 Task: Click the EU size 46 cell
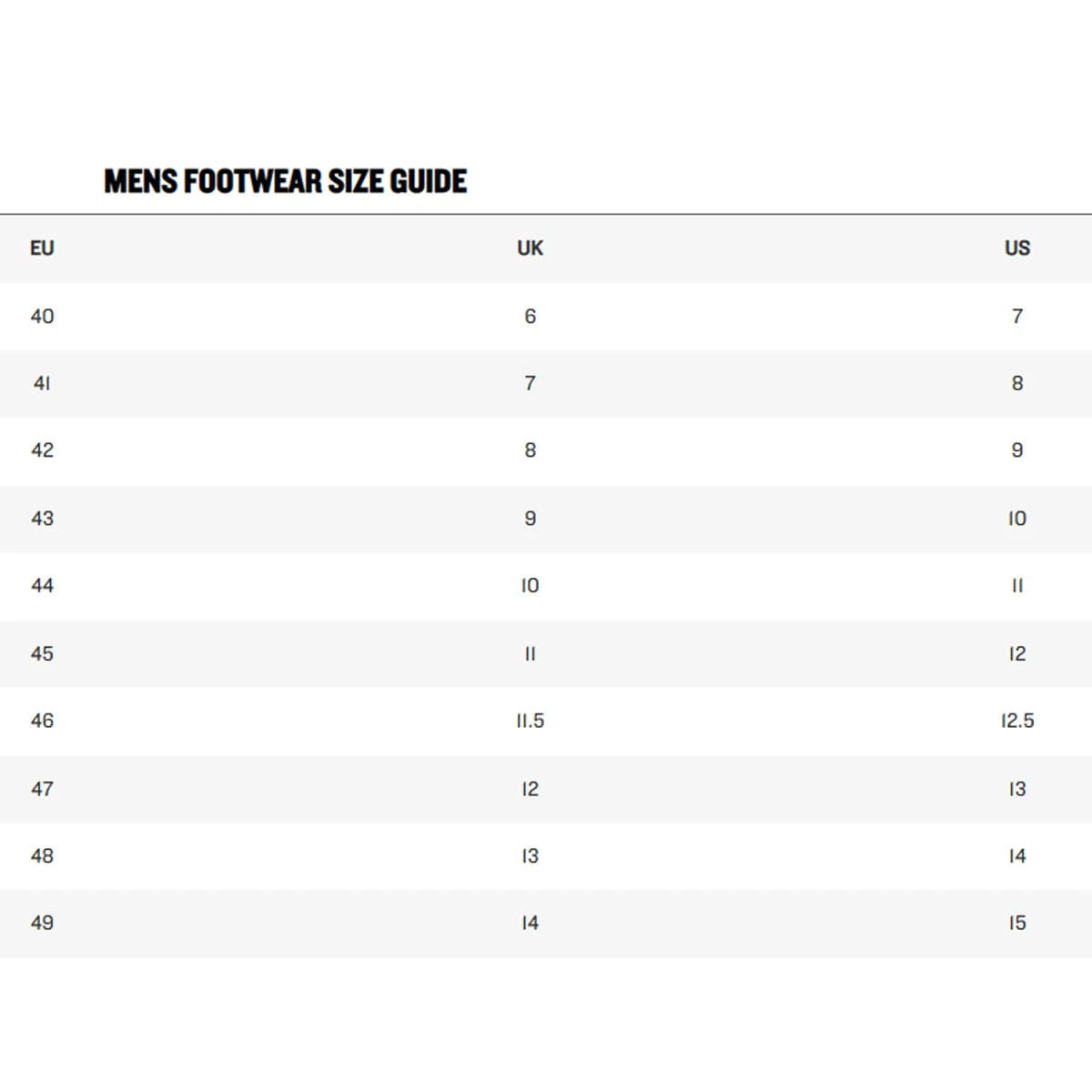coord(42,721)
